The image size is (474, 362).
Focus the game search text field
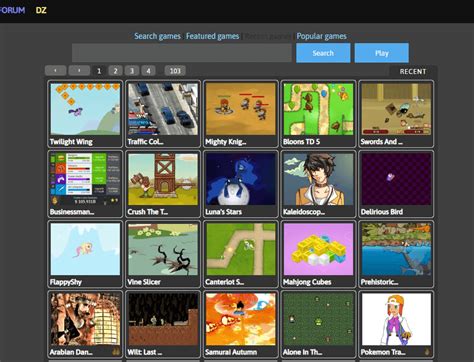[182, 53]
